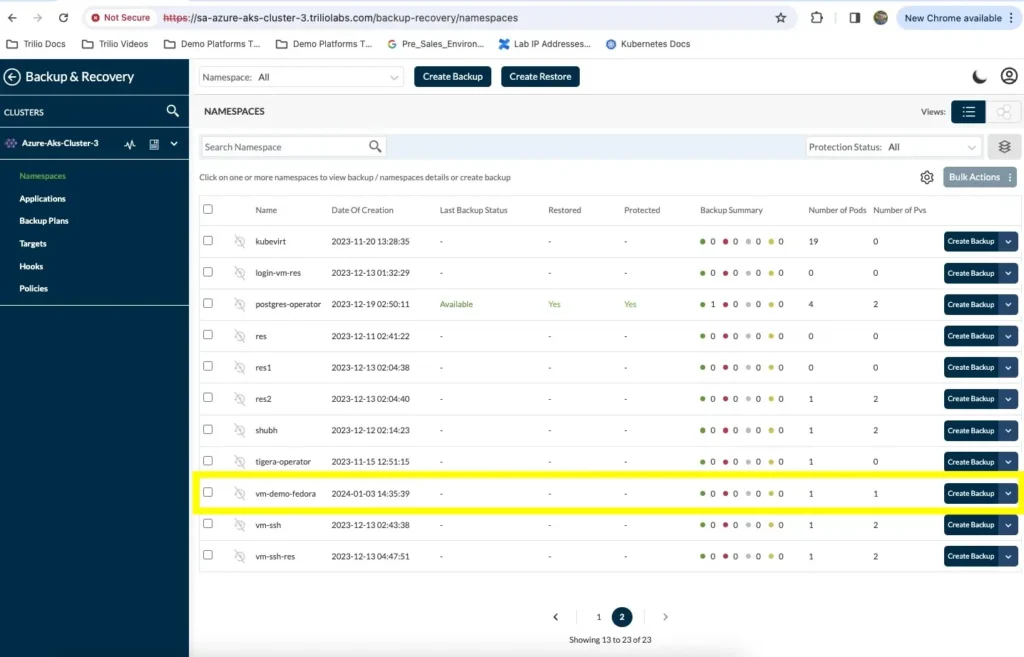Screen dimensions: 1024x657
Task: Open Hooks in the sidebar
Action: click(31, 266)
